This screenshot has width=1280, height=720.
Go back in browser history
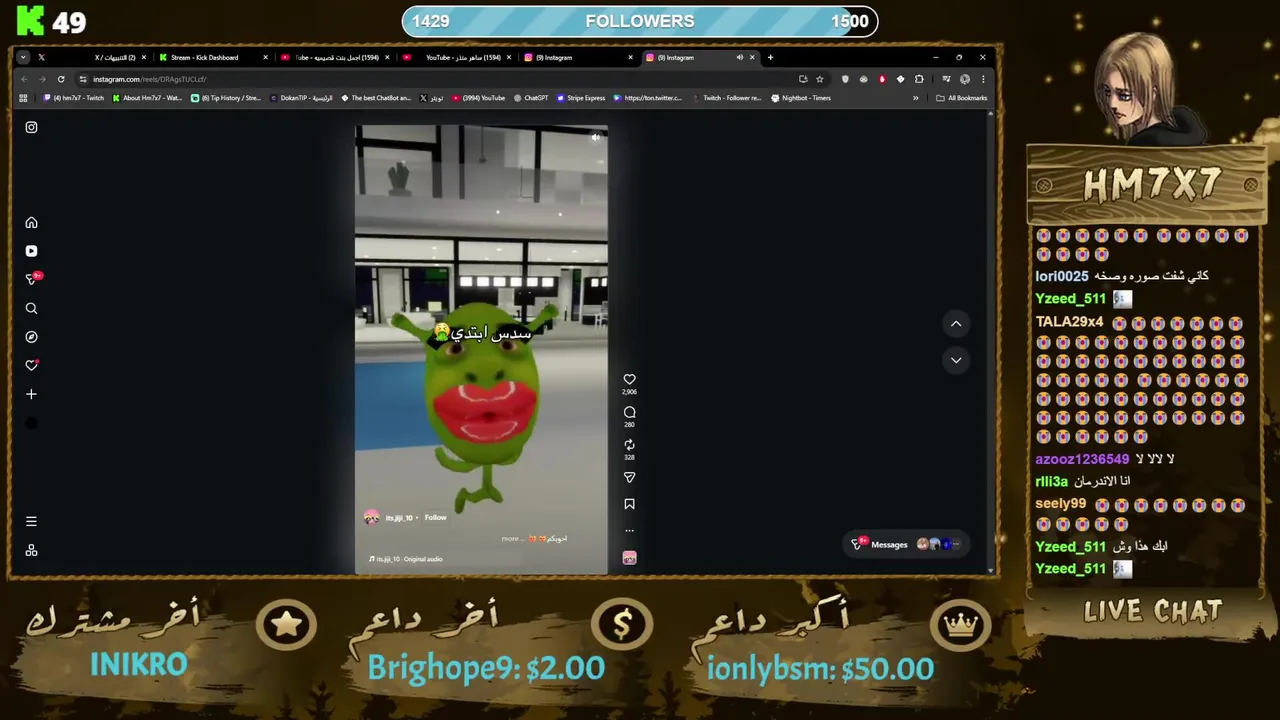[23, 79]
